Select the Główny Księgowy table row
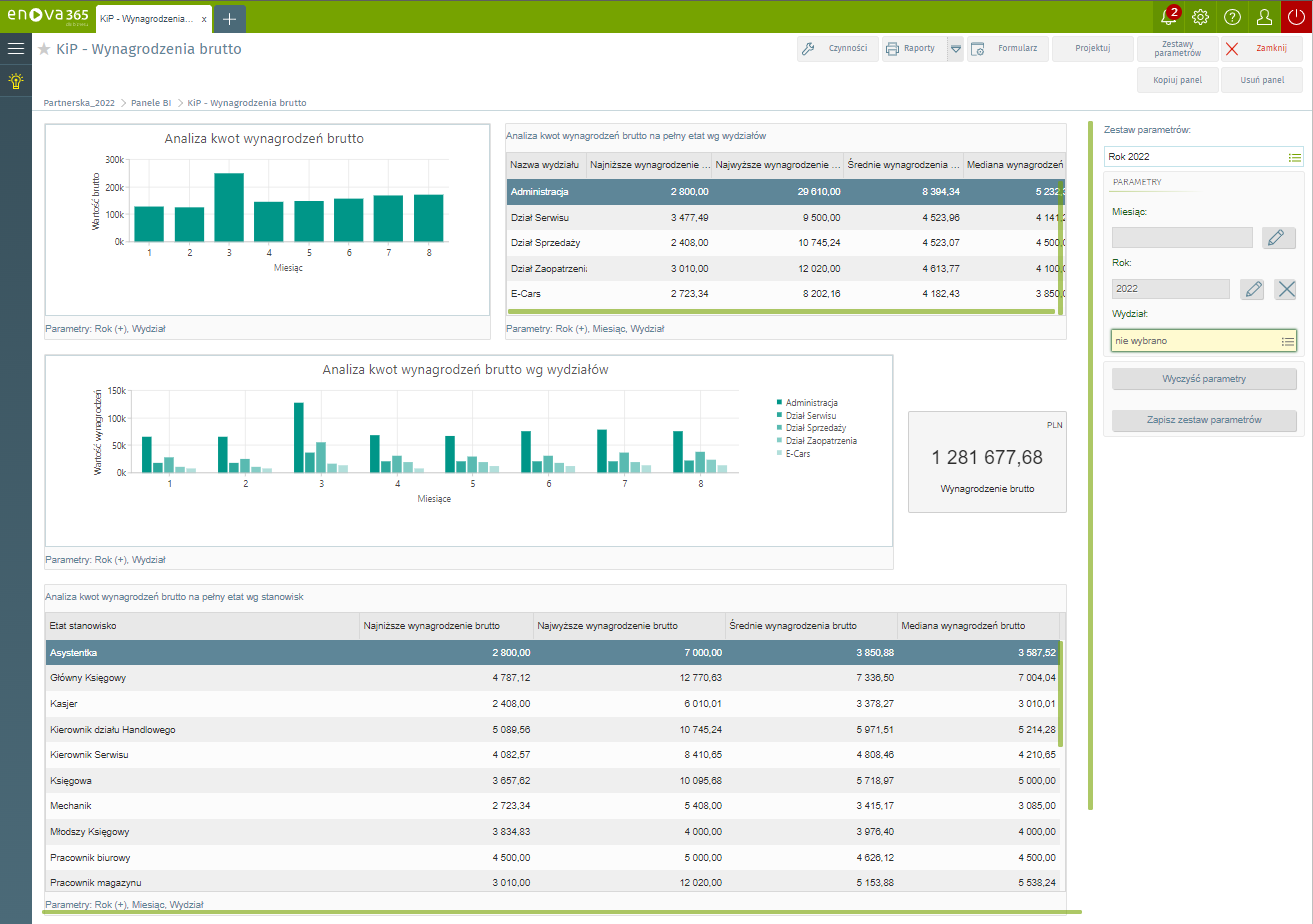1313x924 pixels. [x=90, y=678]
